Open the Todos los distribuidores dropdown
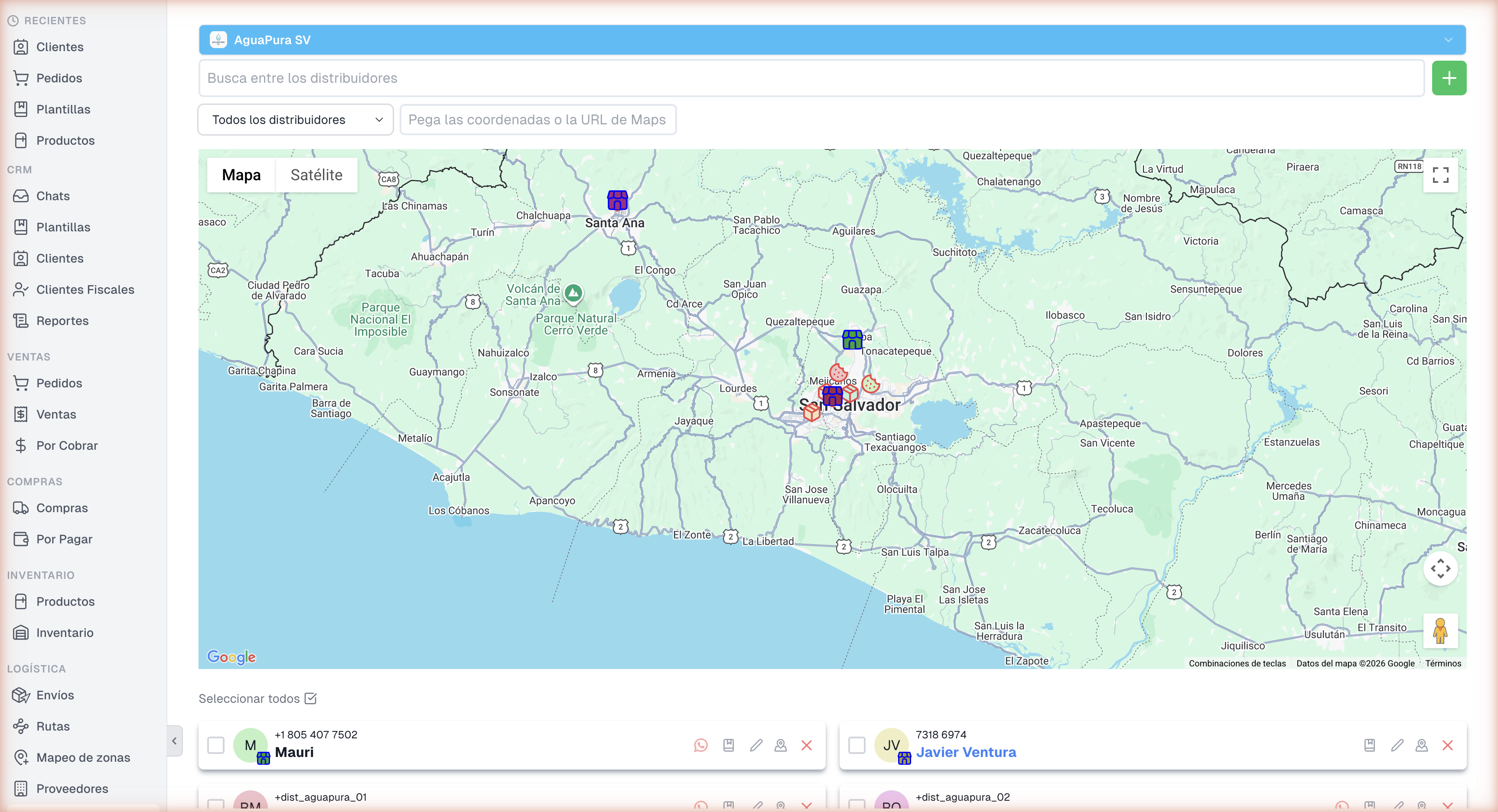 click(295, 119)
